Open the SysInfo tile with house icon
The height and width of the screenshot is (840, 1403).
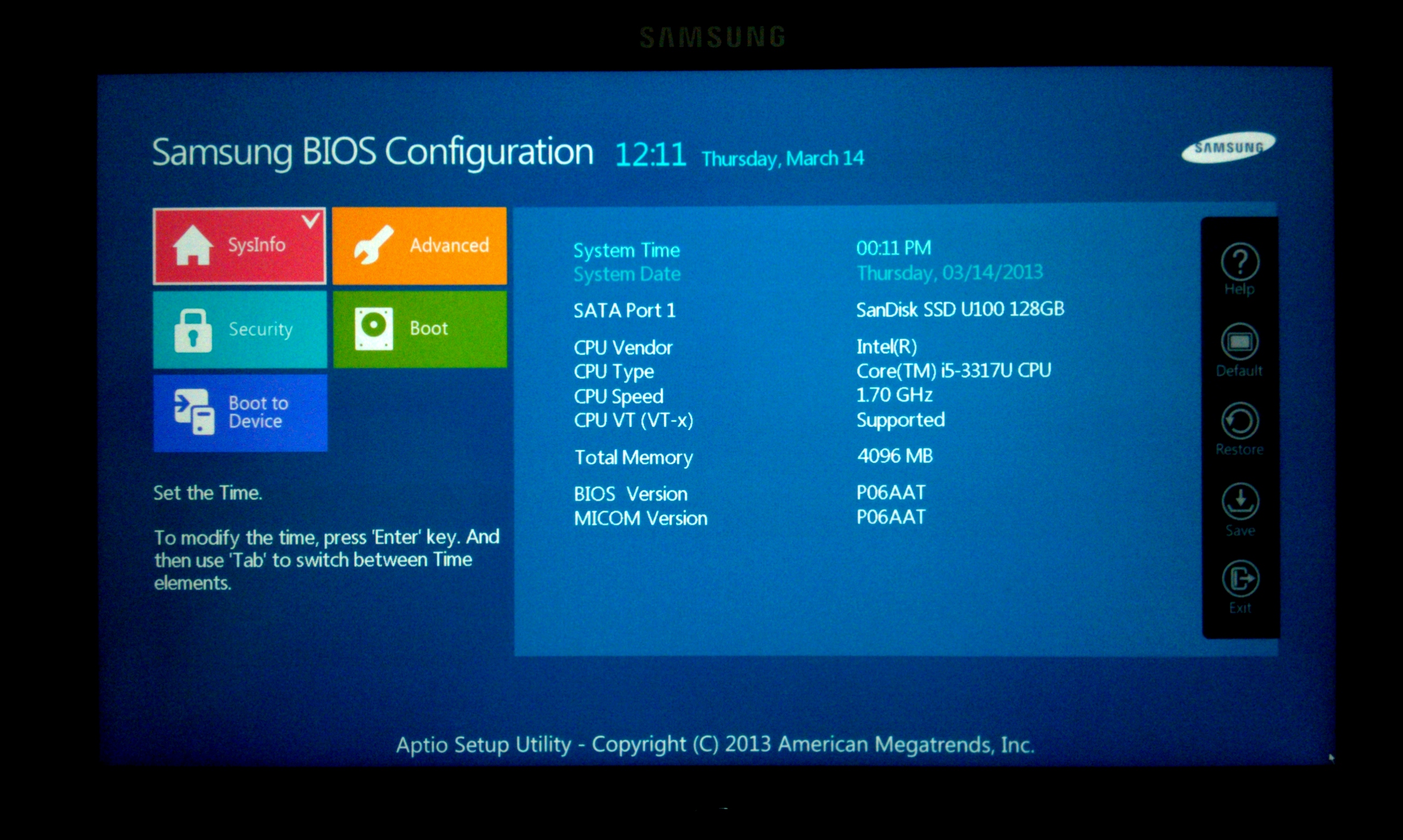coord(239,246)
